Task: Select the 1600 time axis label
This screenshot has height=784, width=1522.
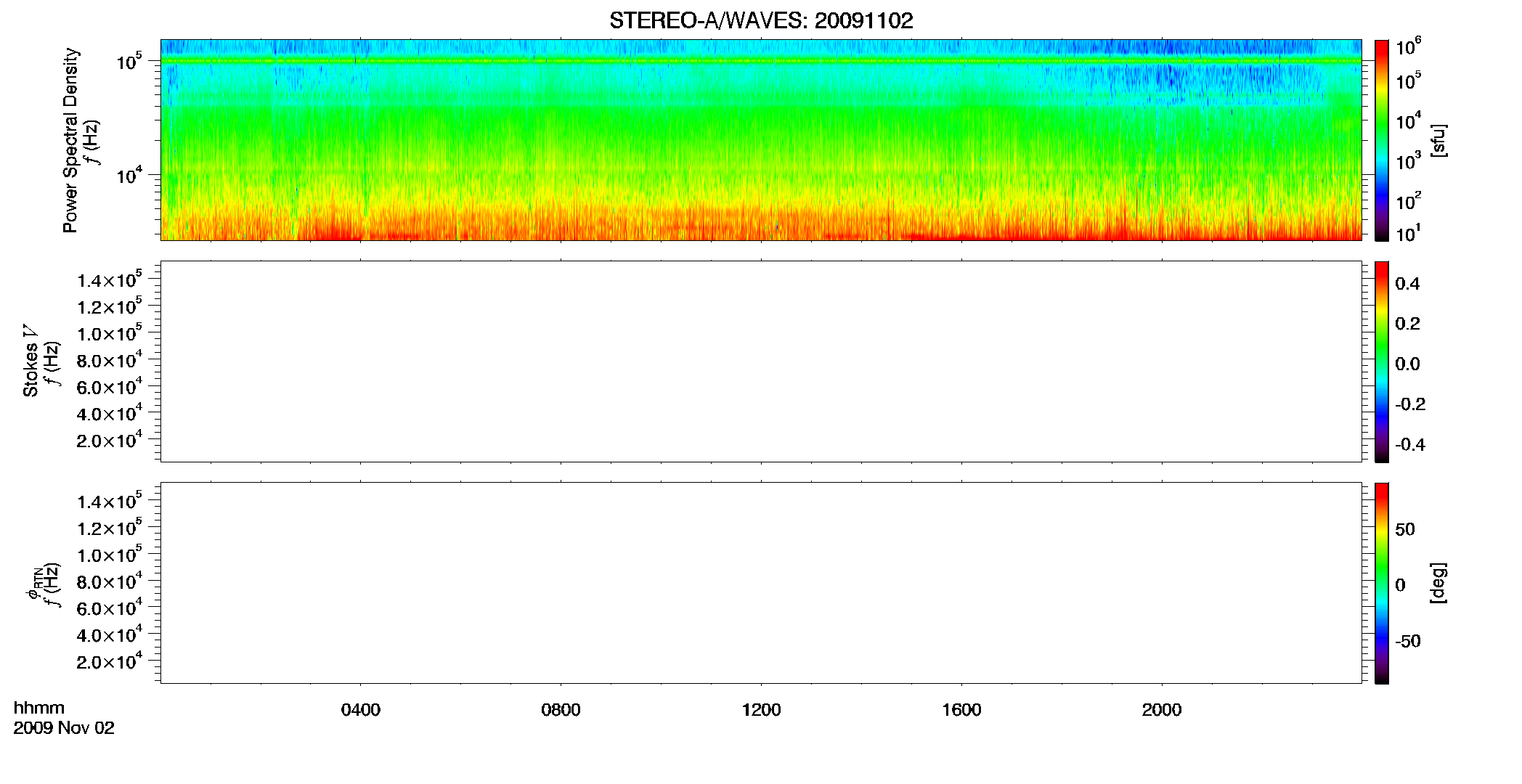Action: 961,710
